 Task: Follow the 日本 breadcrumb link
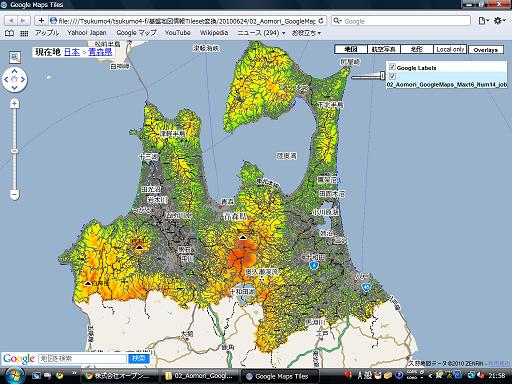coord(72,52)
